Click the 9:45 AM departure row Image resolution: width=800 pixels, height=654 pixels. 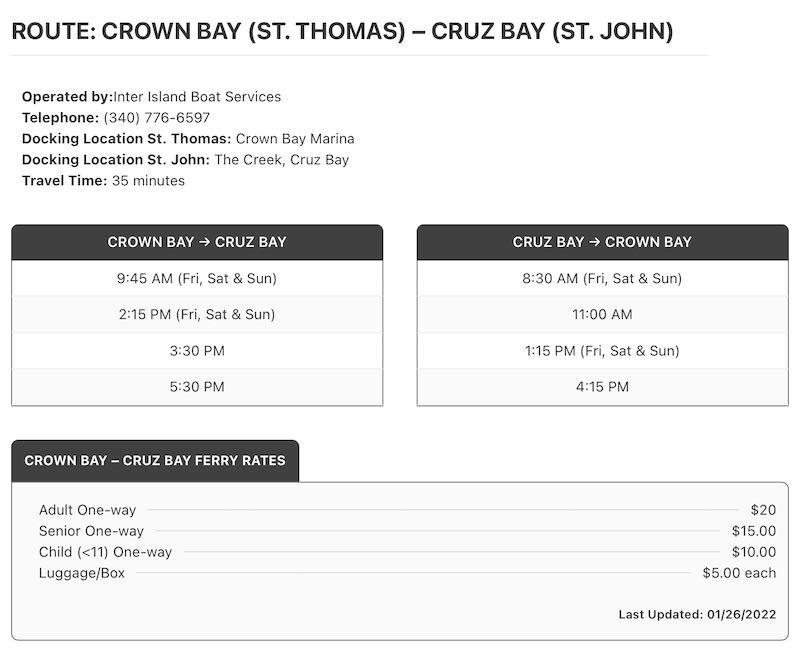click(x=197, y=278)
